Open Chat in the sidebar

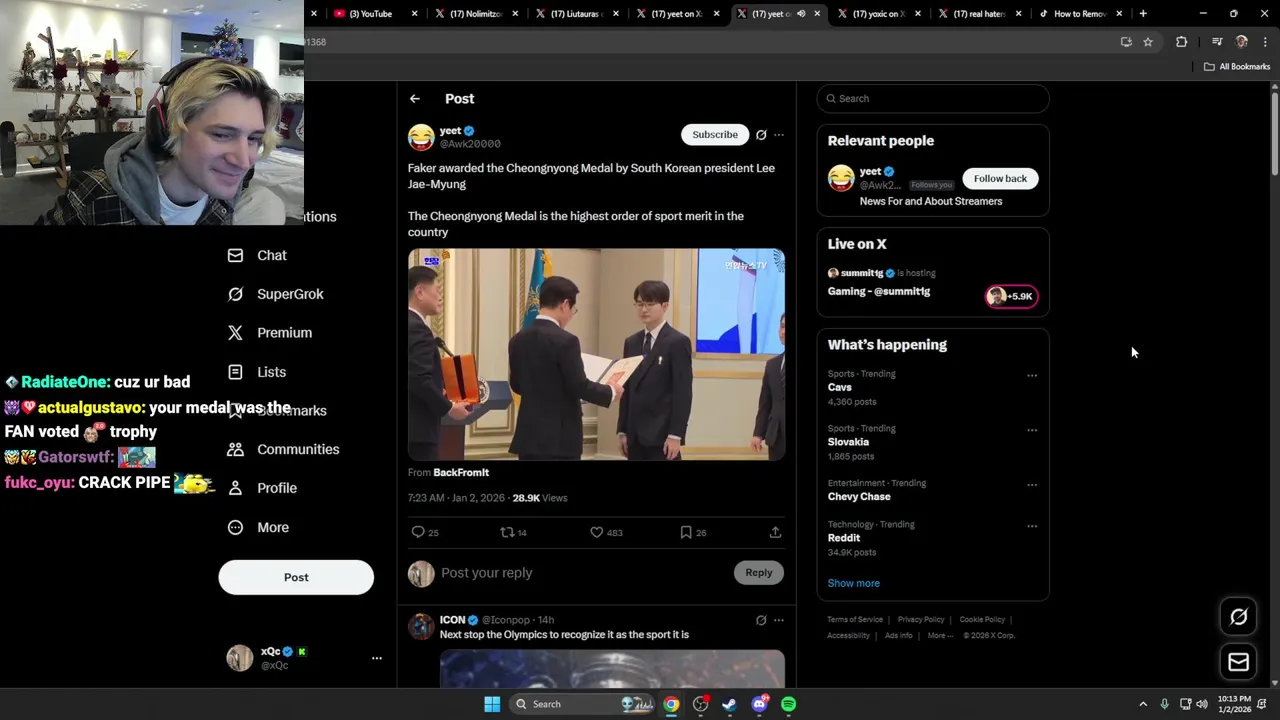point(258,255)
